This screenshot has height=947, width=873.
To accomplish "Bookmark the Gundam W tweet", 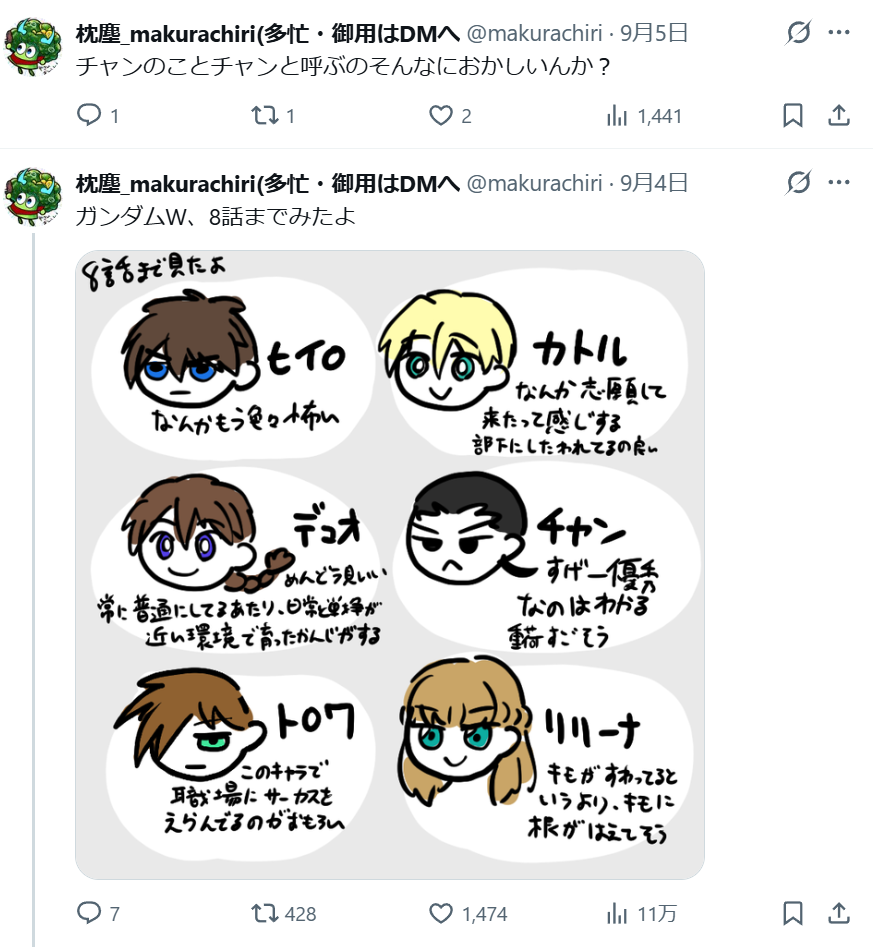I will pos(793,913).
